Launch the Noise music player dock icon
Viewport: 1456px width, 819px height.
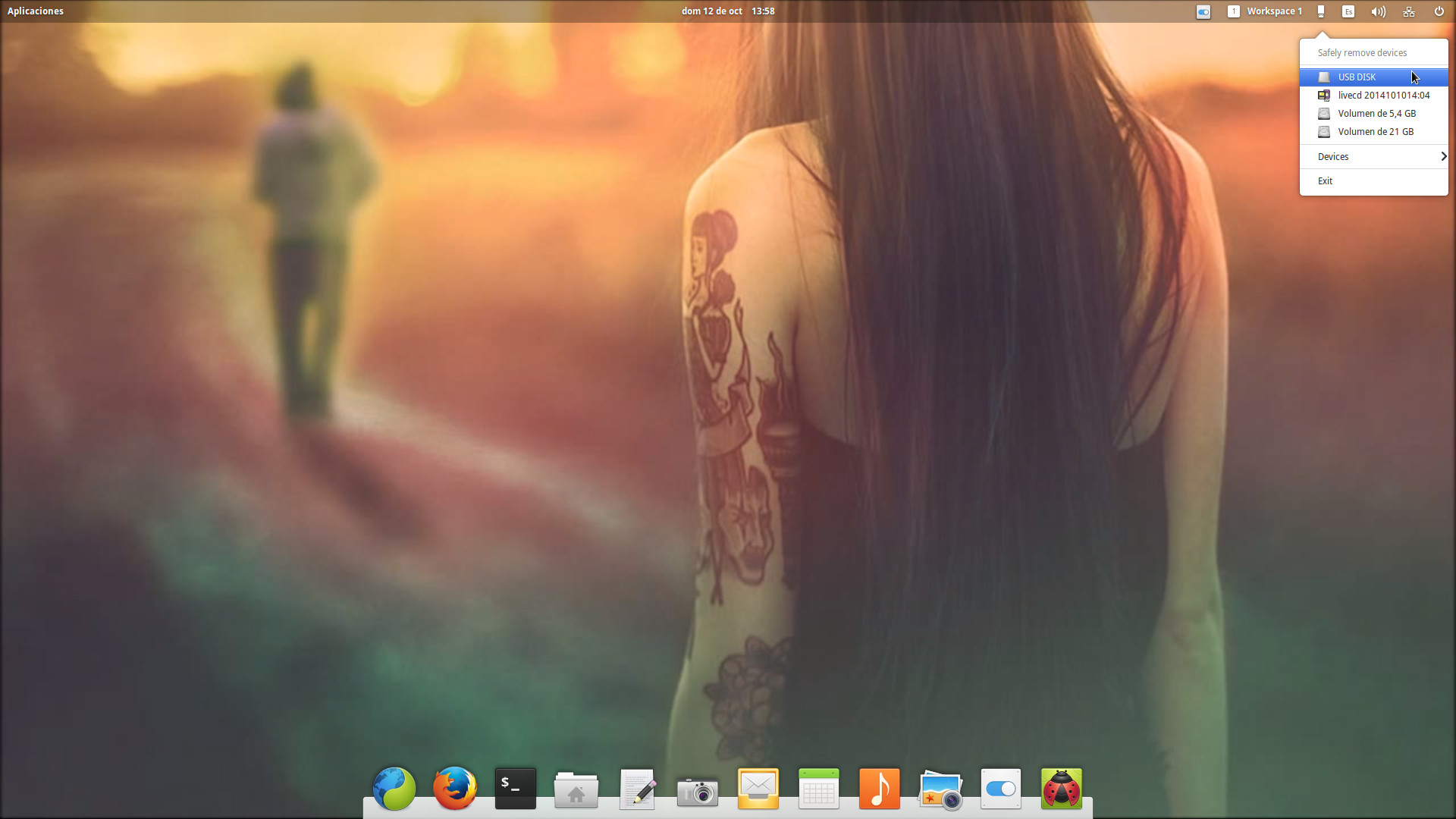tap(880, 789)
